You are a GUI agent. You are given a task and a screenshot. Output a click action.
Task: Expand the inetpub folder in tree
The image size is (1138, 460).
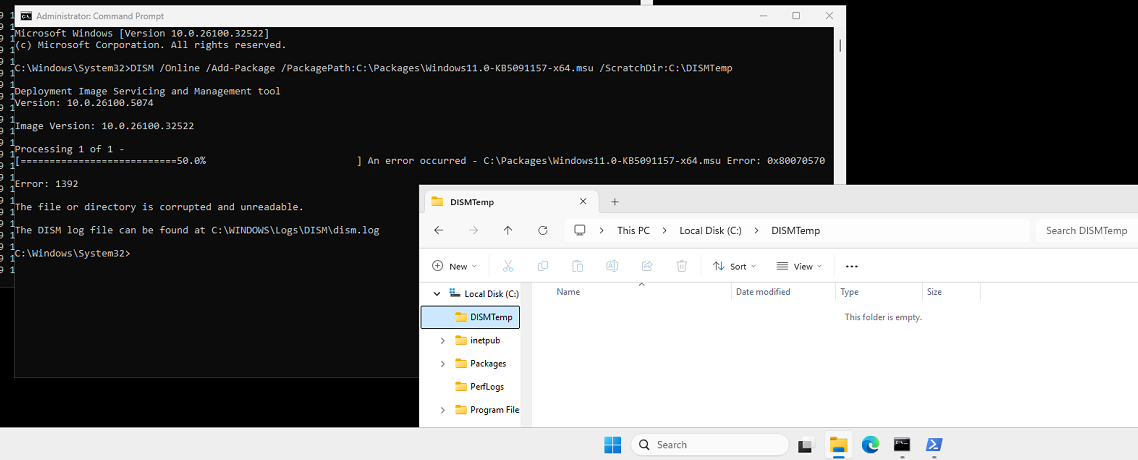pyautogui.click(x=443, y=340)
